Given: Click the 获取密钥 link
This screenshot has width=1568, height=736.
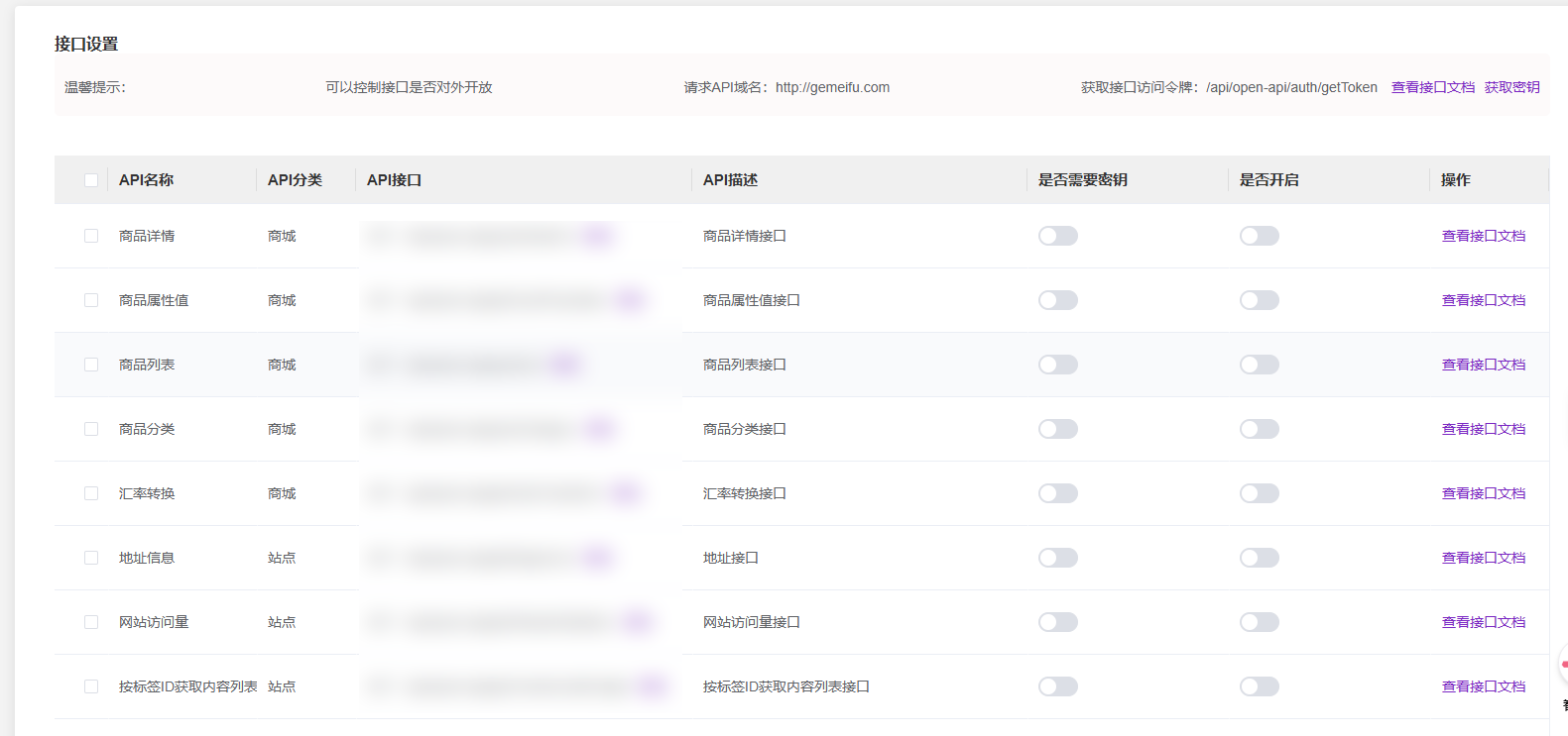Looking at the screenshot, I should click(1512, 87).
